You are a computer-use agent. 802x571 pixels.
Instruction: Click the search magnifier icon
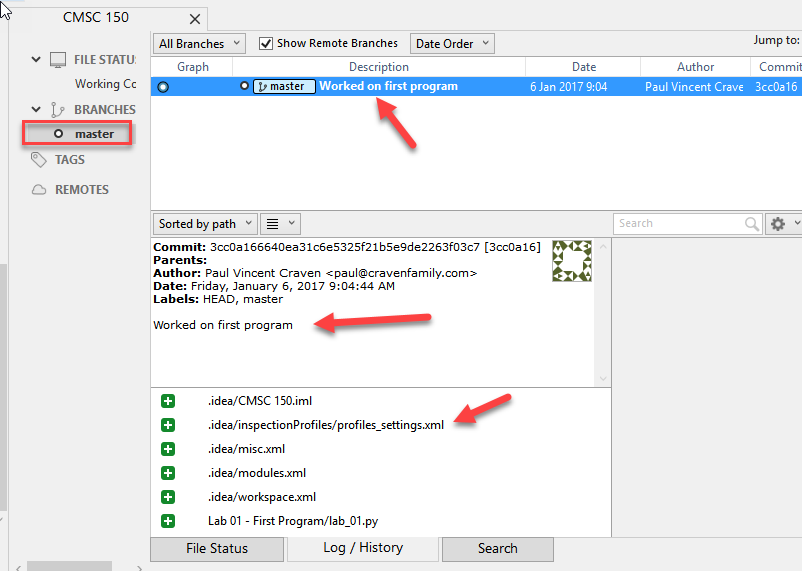pyautogui.click(x=752, y=224)
